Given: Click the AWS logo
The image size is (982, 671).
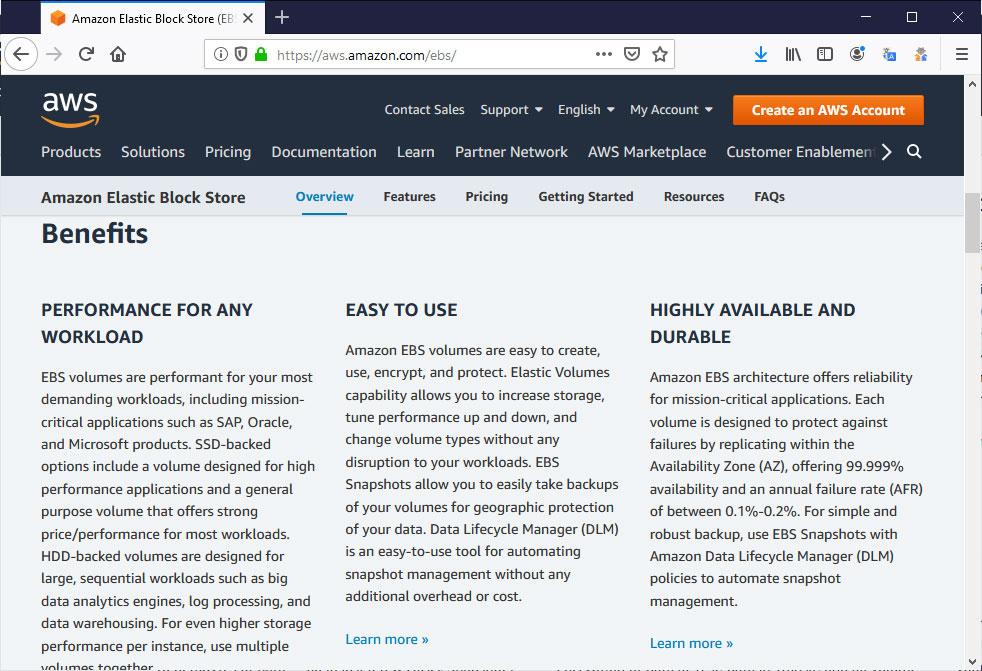Looking at the screenshot, I should [70, 110].
